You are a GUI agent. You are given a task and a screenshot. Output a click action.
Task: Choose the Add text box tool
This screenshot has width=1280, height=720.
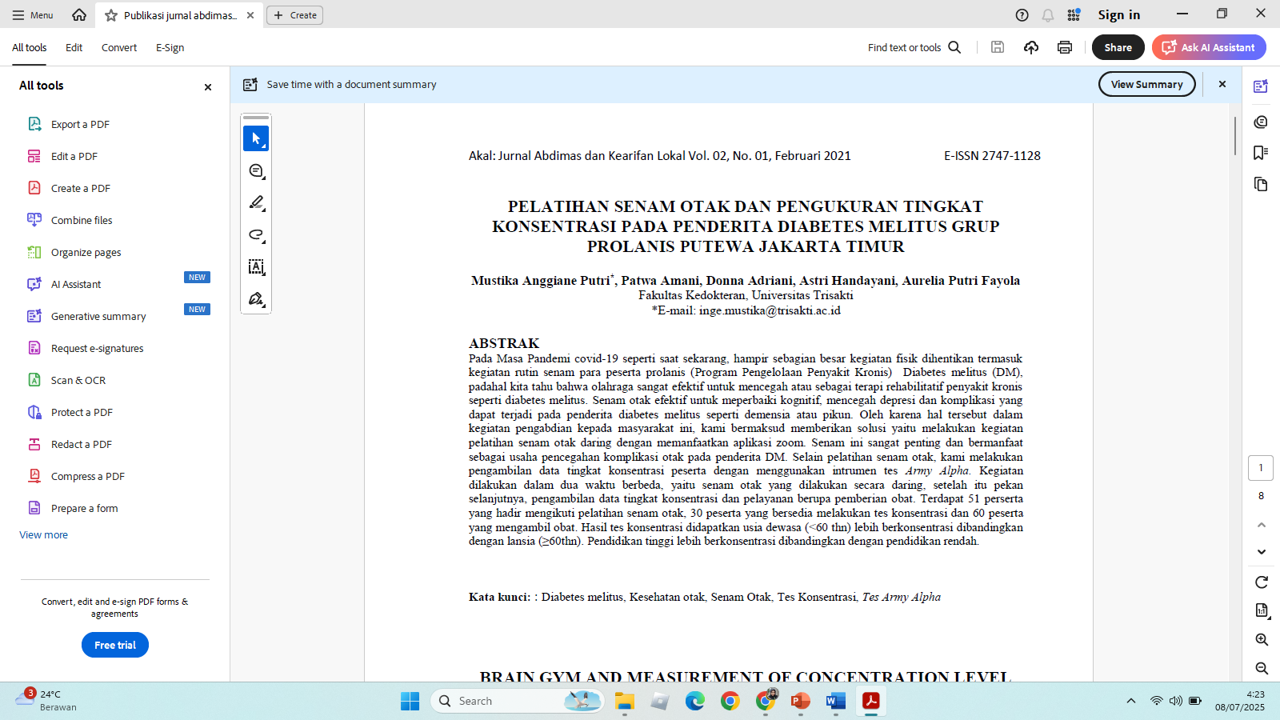256,267
